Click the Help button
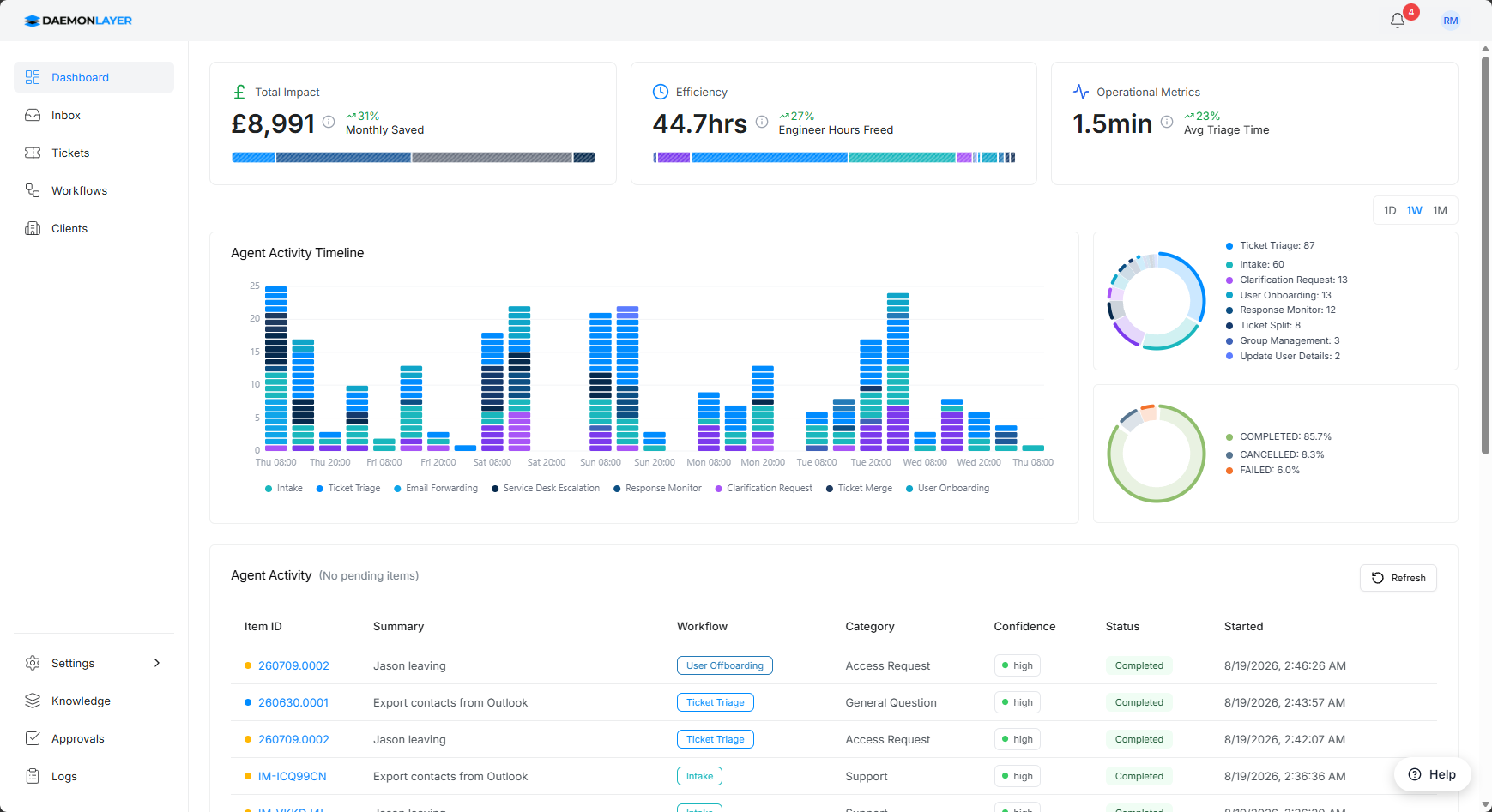1492x812 pixels. click(x=1433, y=774)
